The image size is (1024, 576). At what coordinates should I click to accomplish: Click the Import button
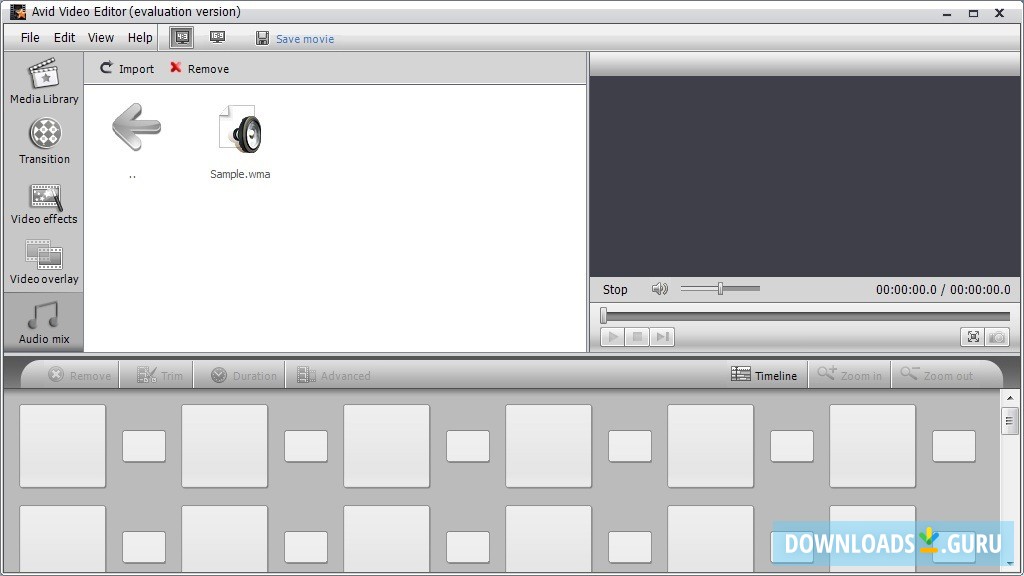(127, 69)
